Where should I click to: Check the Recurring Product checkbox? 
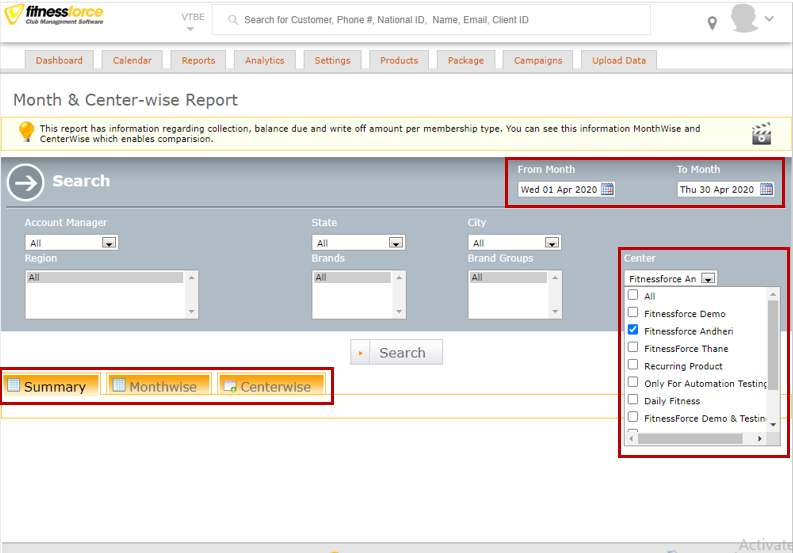[x=633, y=364]
